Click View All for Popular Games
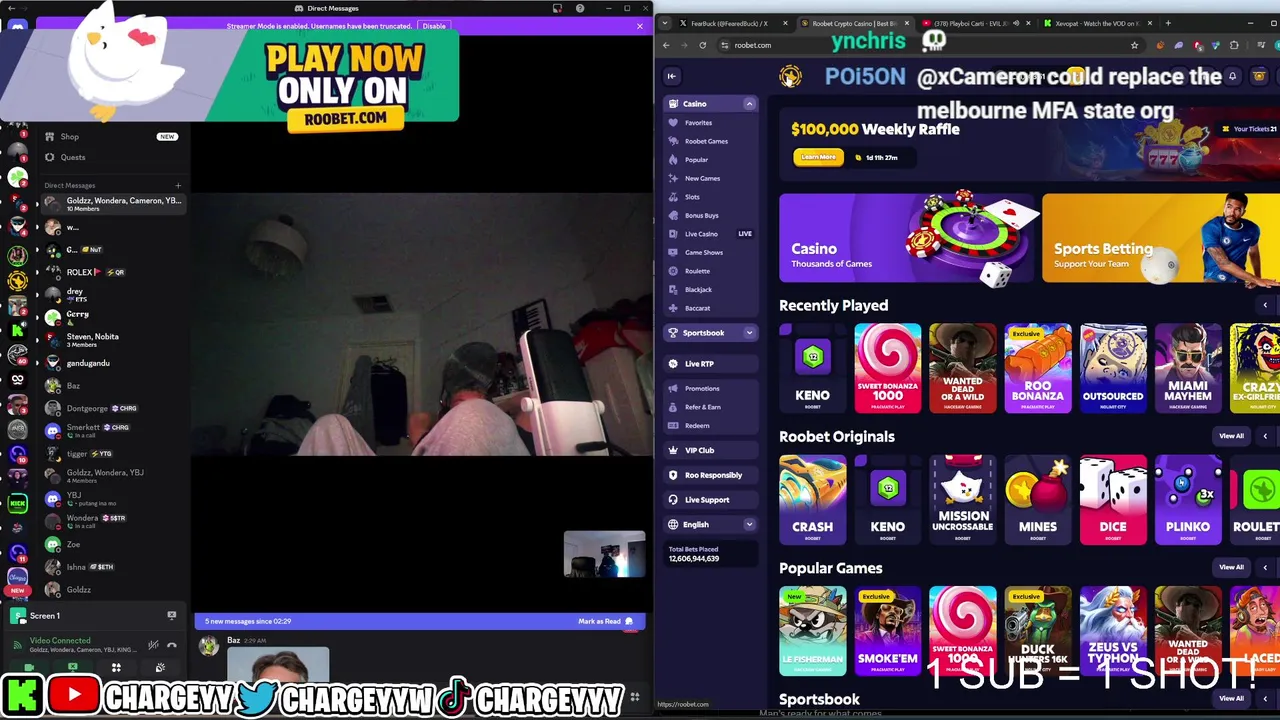The width and height of the screenshot is (1280, 720). tap(1231, 567)
